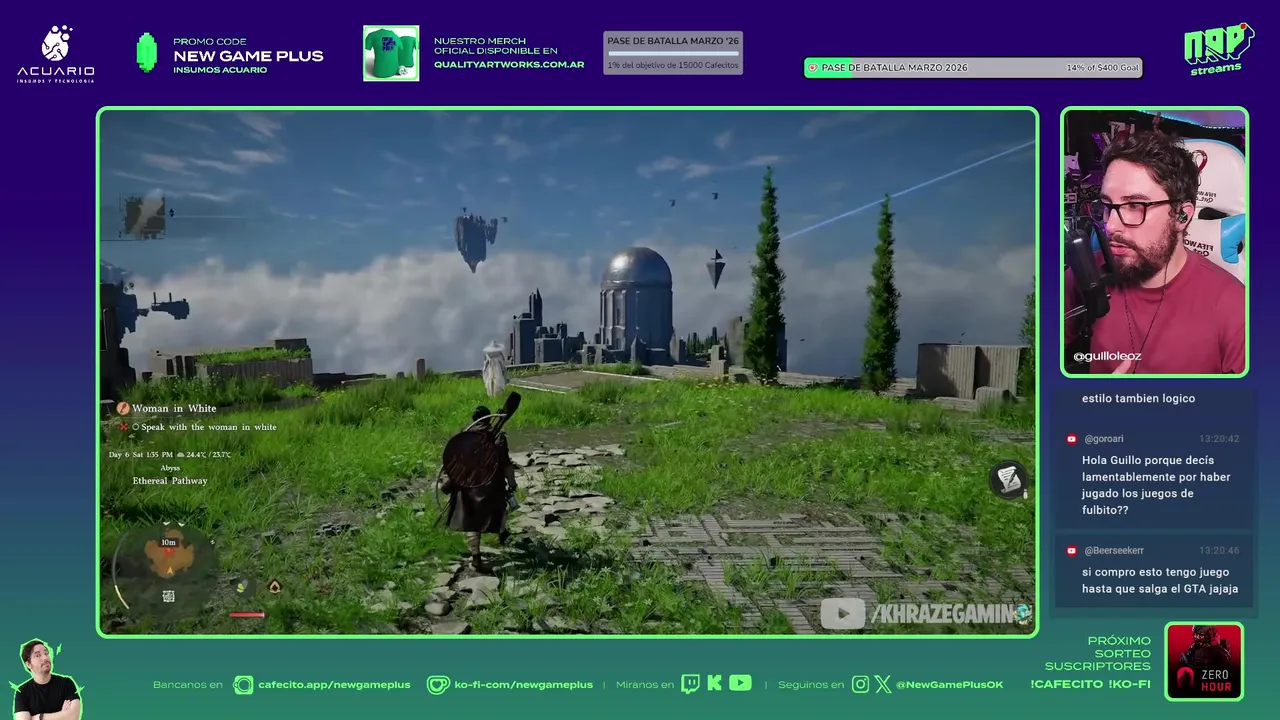This screenshot has height=720, width=1280.
Task: Click the 'estilo tambien logico' chat message
Action: [x=1138, y=398]
